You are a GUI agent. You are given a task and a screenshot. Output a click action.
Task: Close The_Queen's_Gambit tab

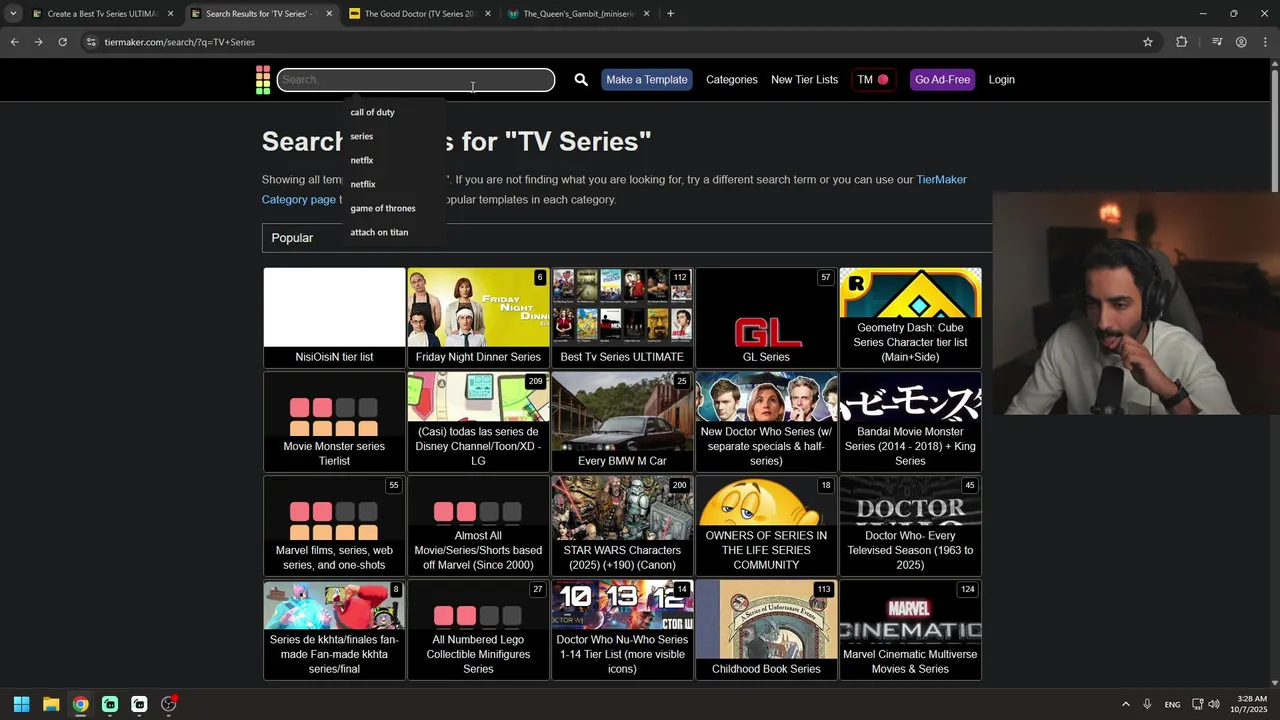[x=646, y=14]
